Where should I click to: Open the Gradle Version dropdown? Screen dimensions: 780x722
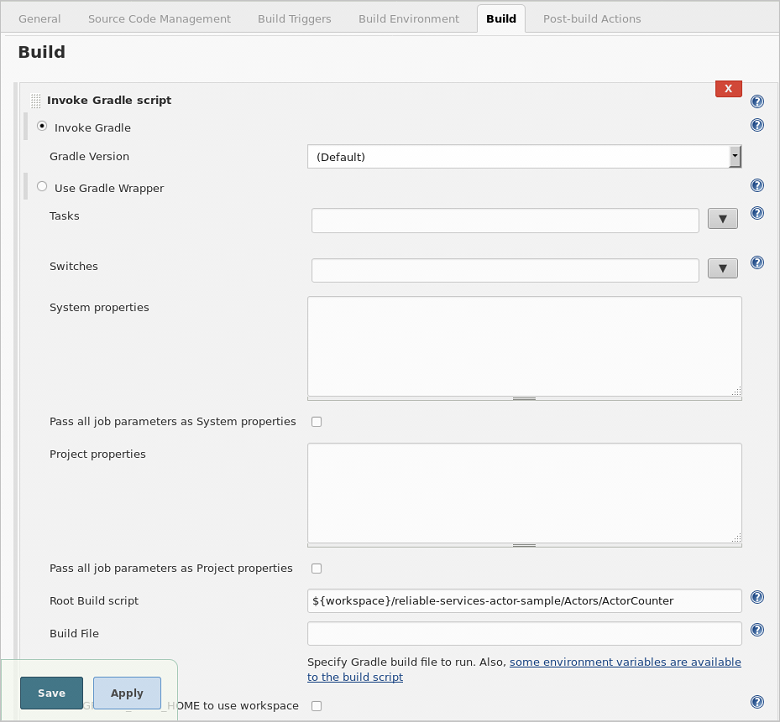(524, 157)
